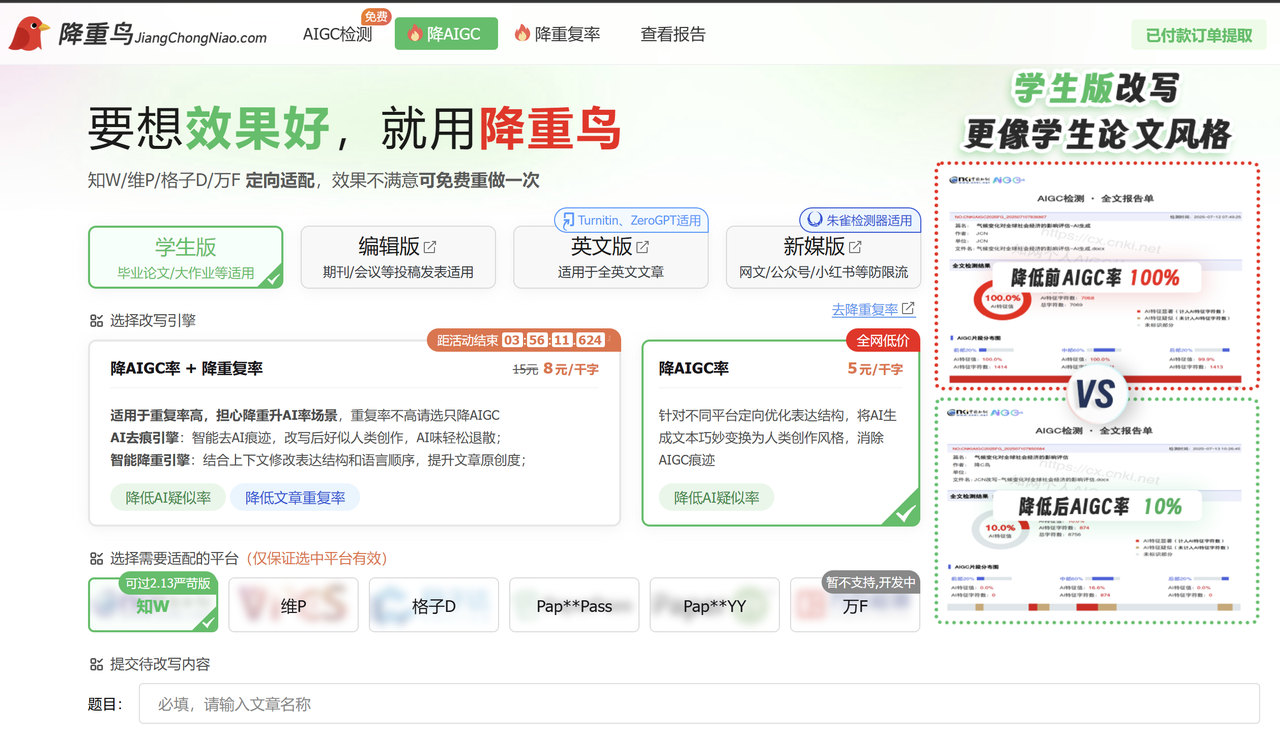This screenshot has width=1280, height=738.
Task: Click the VS badge between the reports
Action: 1096,393
